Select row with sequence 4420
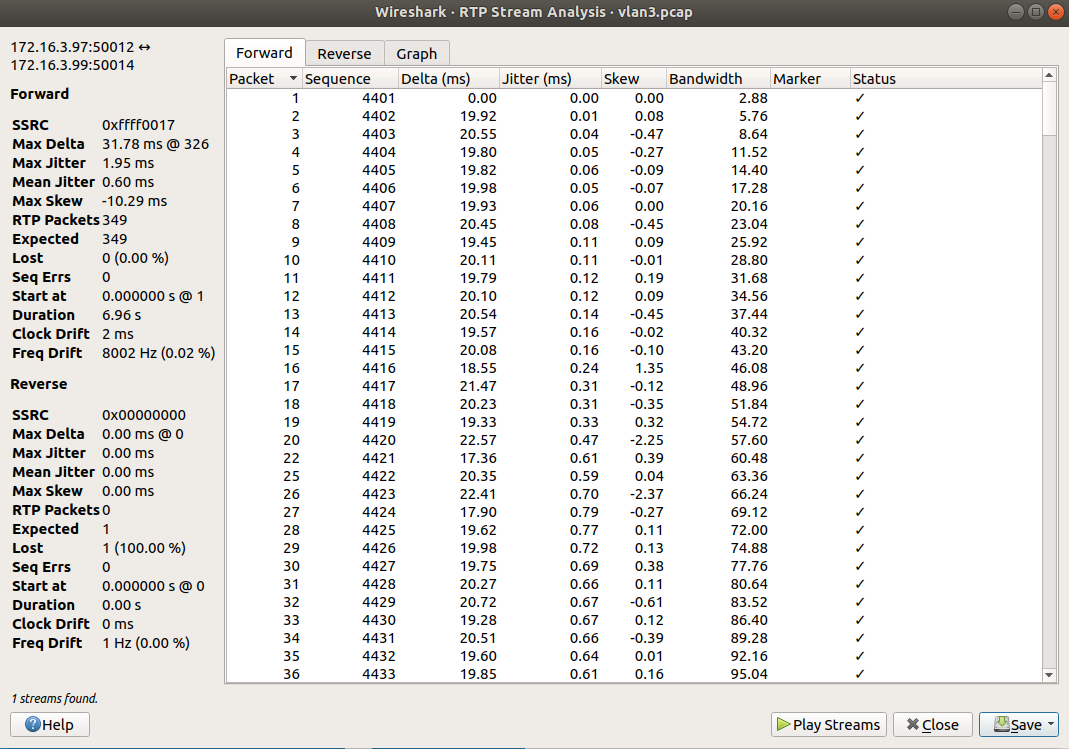 [634, 440]
